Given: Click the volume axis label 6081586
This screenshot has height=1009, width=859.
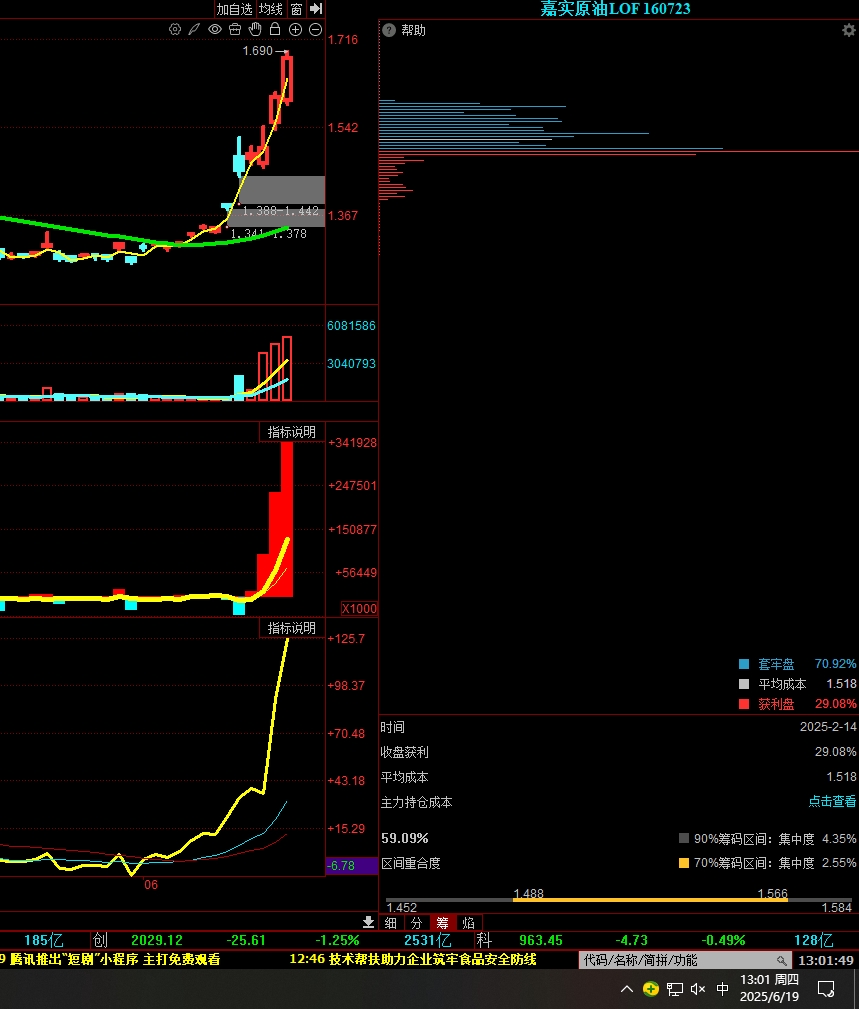Looking at the screenshot, I should [351, 326].
